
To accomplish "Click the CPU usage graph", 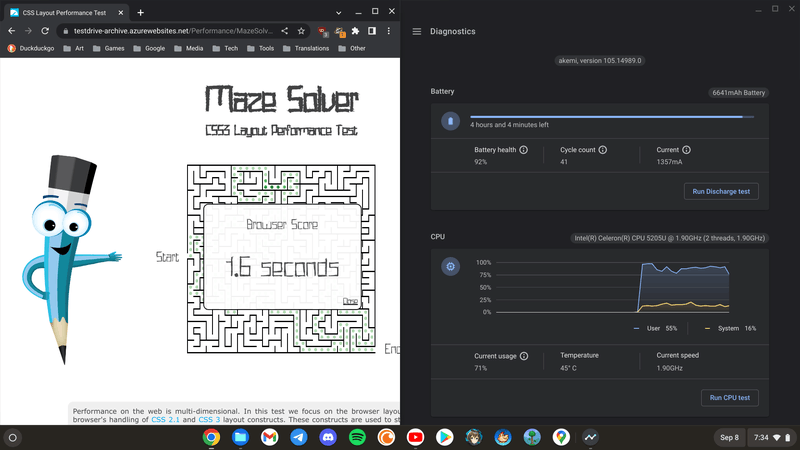I will [612, 287].
